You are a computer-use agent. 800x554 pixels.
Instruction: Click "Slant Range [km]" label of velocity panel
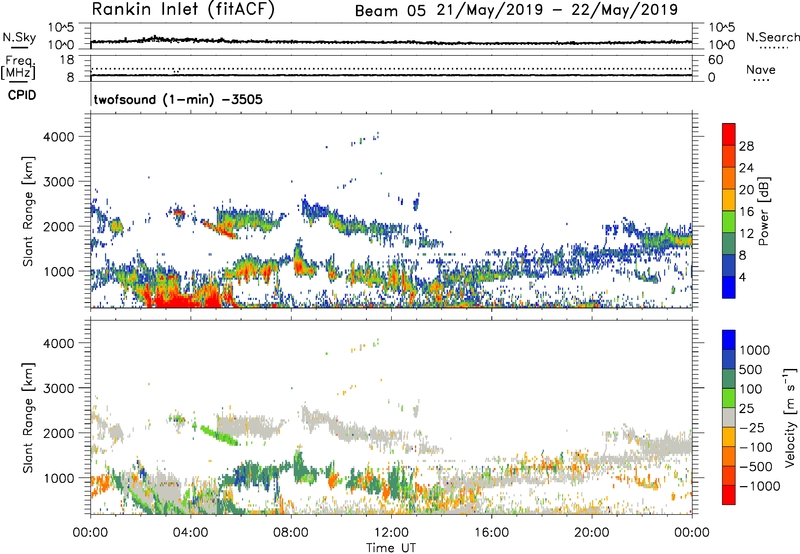pyautogui.click(x=28, y=417)
